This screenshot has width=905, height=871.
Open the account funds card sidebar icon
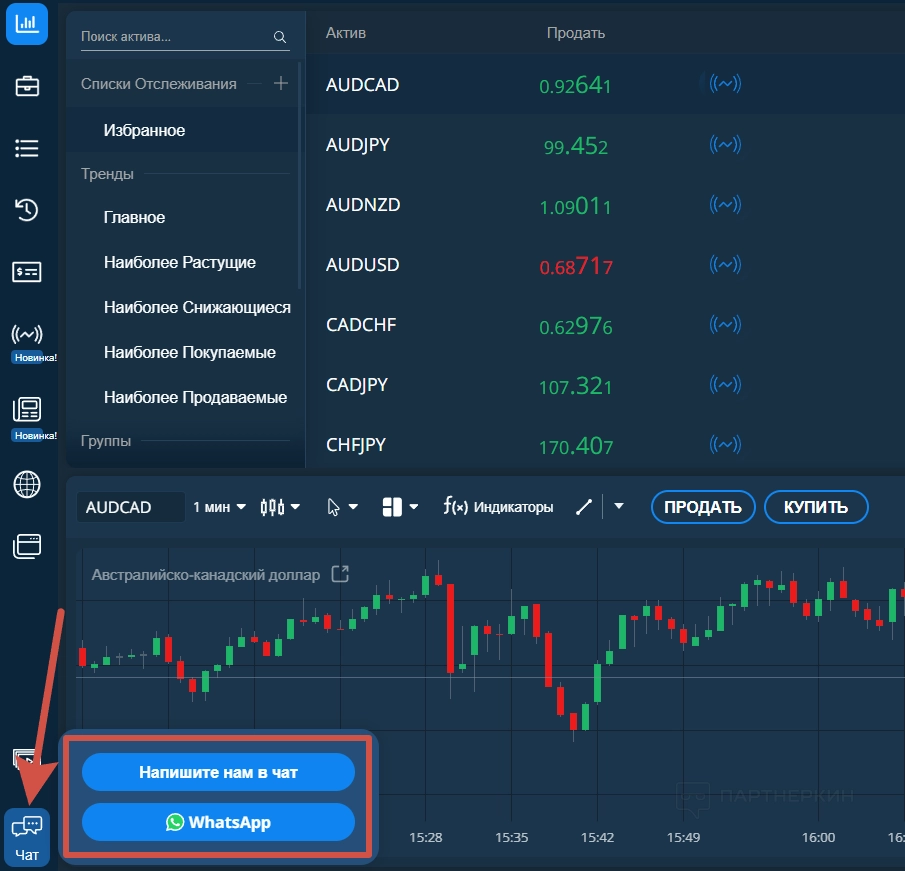tap(27, 272)
